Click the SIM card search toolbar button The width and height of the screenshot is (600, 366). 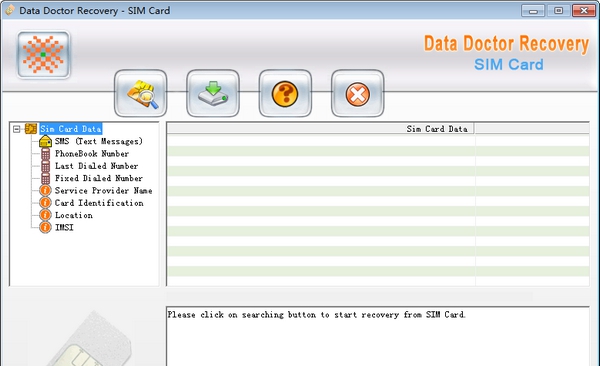point(140,93)
